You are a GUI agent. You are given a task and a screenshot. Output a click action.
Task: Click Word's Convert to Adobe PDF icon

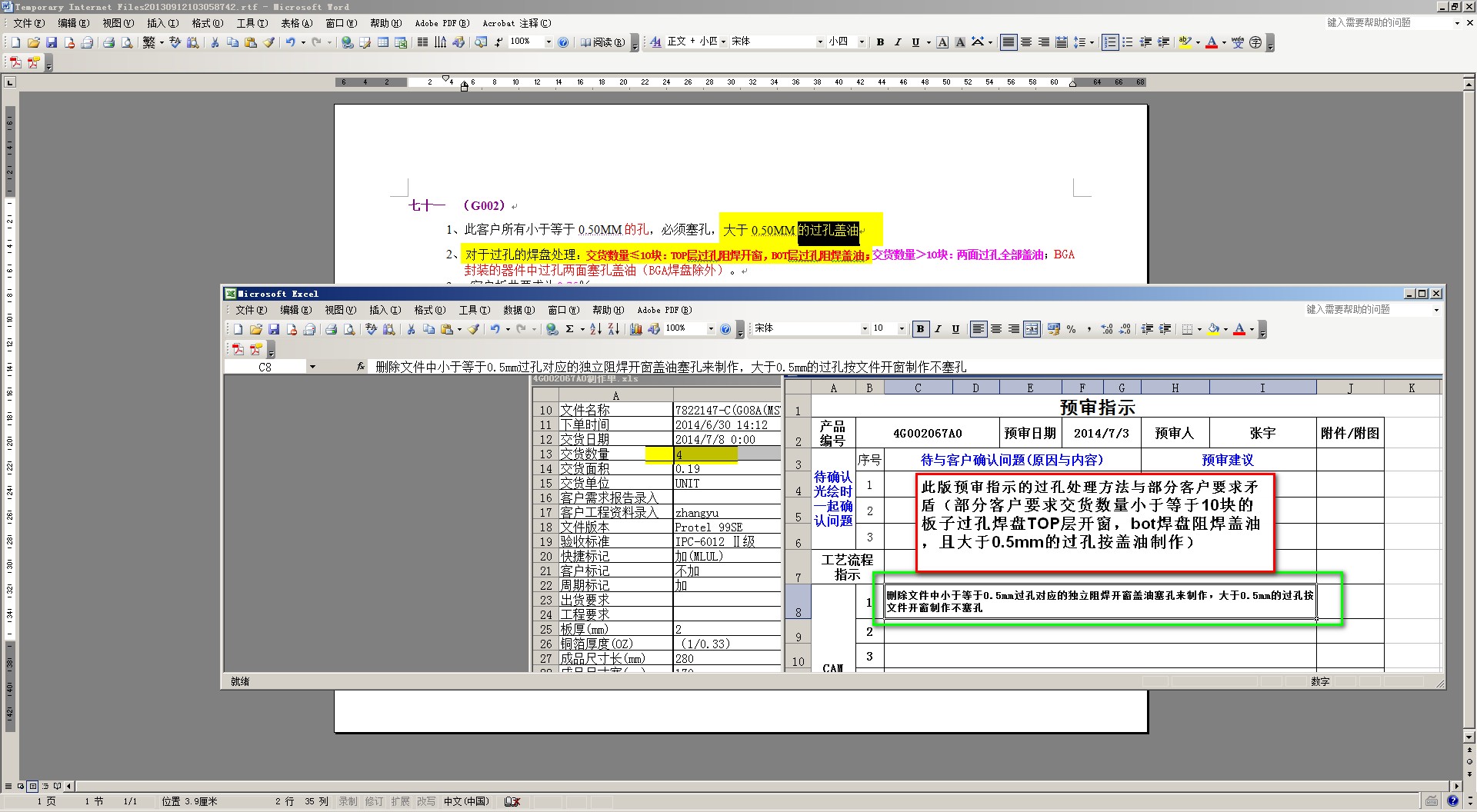(16, 63)
